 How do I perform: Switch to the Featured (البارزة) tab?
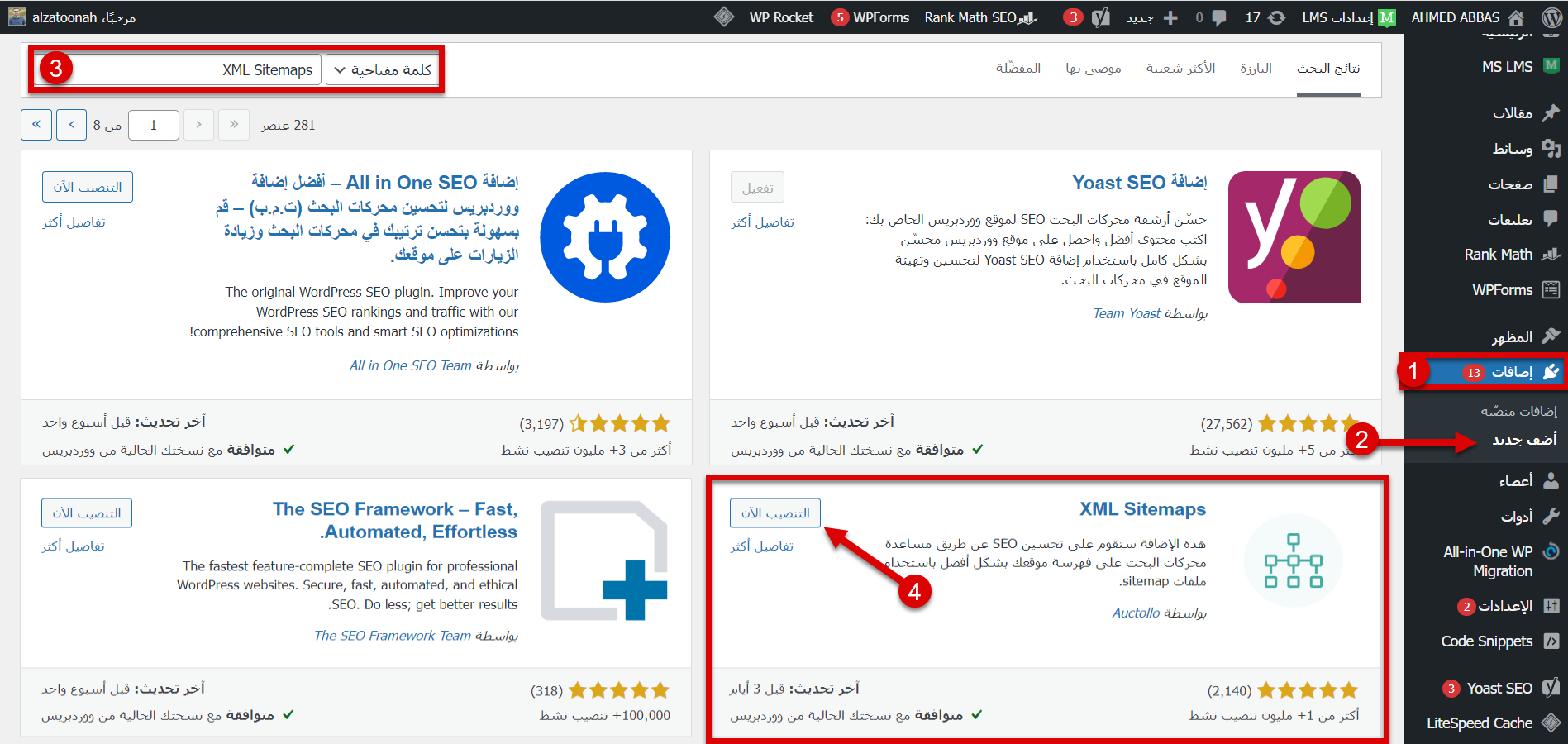(x=1256, y=69)
